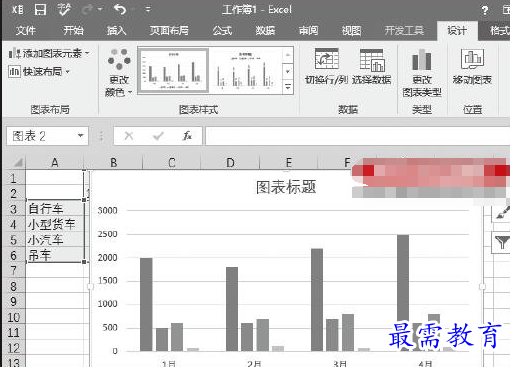The height and width of the screenshot is (367, 510).
Task: Switch to the 视图 ribbon tab
Action: tap(352, 31)
